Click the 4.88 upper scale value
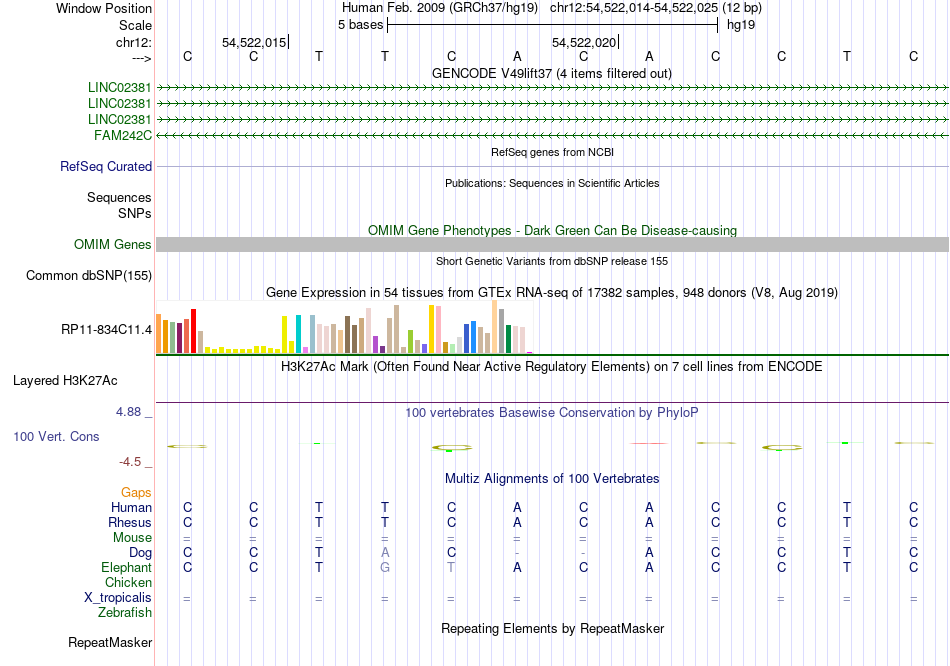The image size is (950, 666). point(128,411)
